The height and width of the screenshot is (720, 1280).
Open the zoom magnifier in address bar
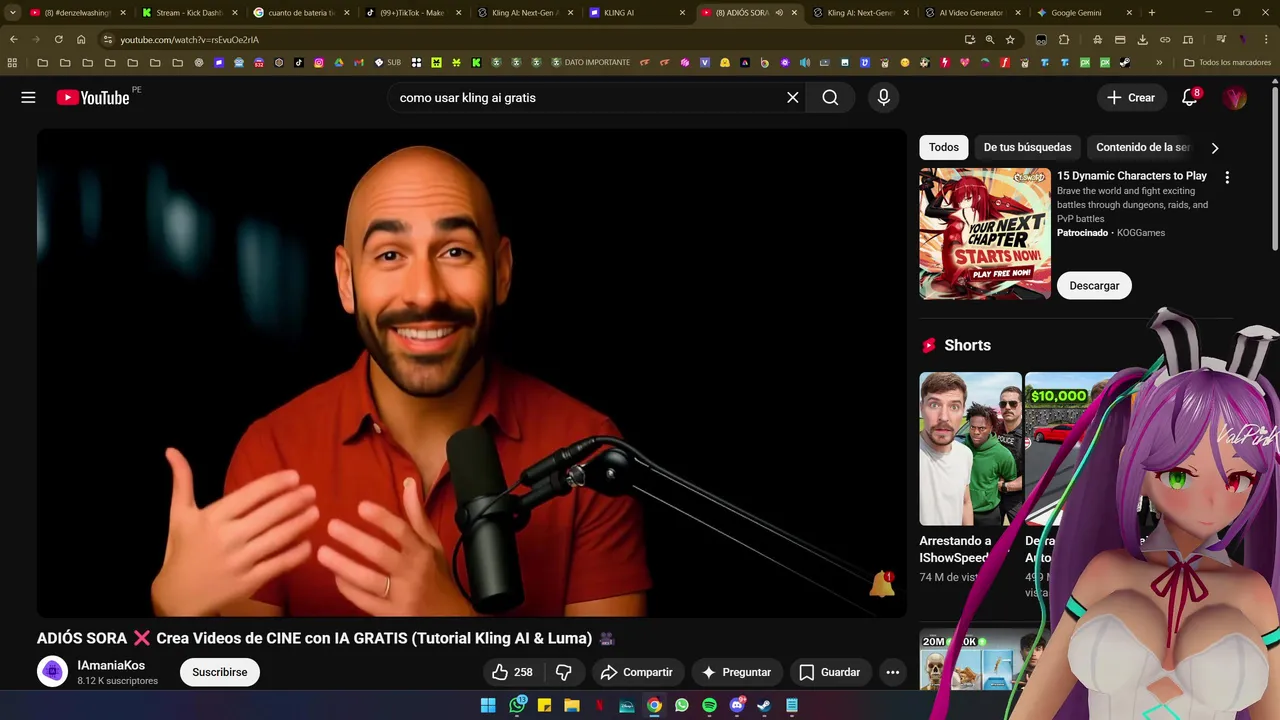990,39
